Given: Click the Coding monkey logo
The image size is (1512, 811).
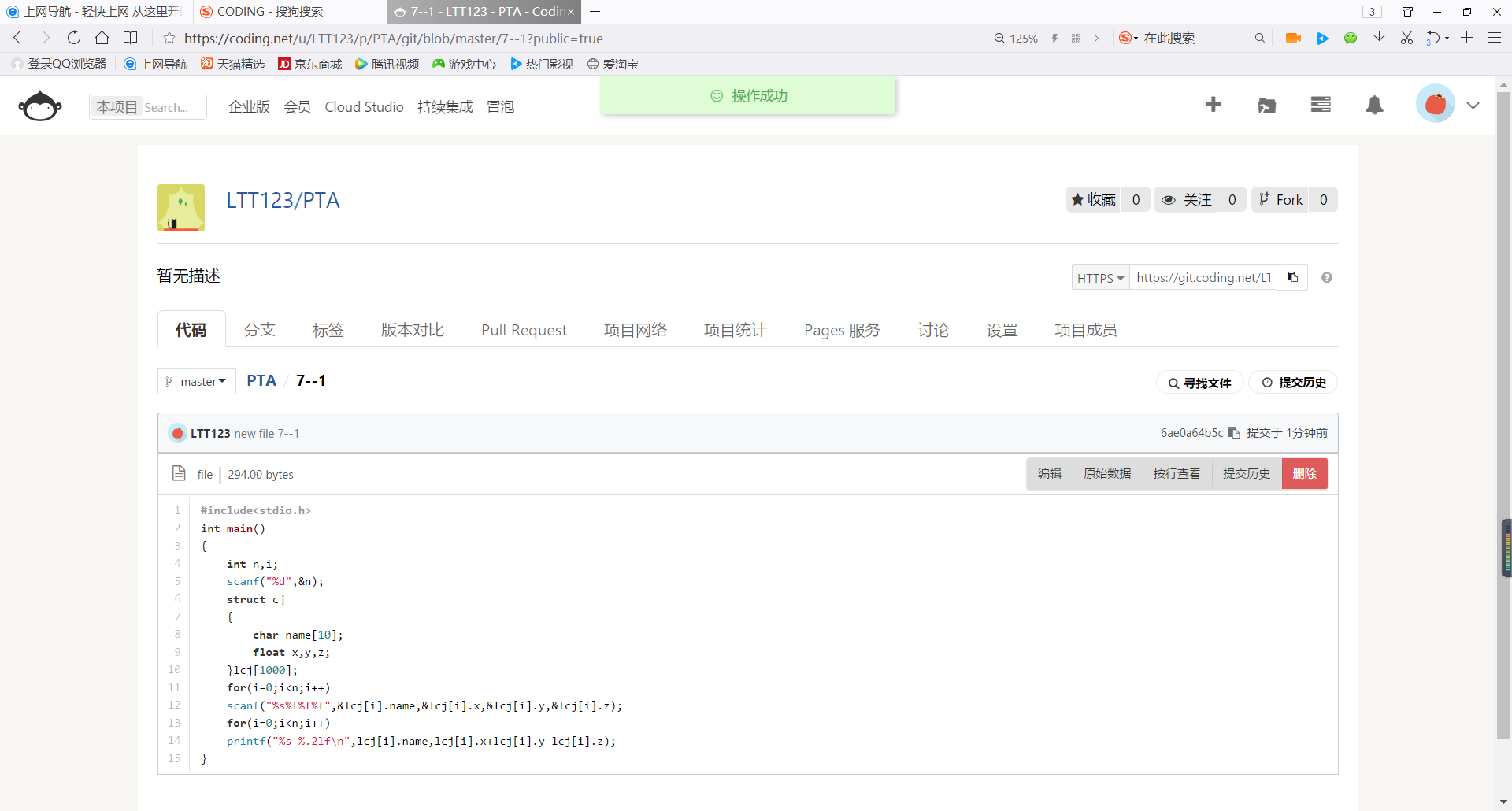Looking at the screenshot, I should point(40,106).
